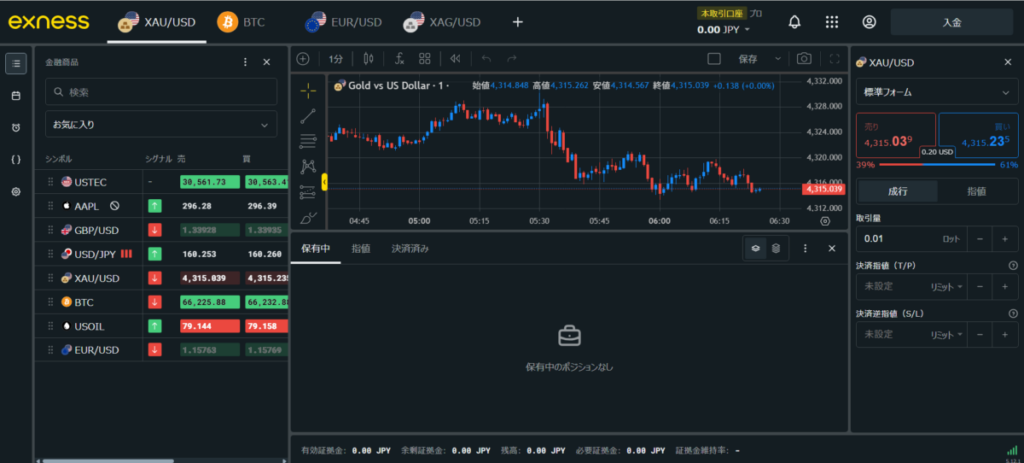Open the apps grid menu icon
Image resolution: width=1024 pixels, height=463 pixels.
pos(832,22)
